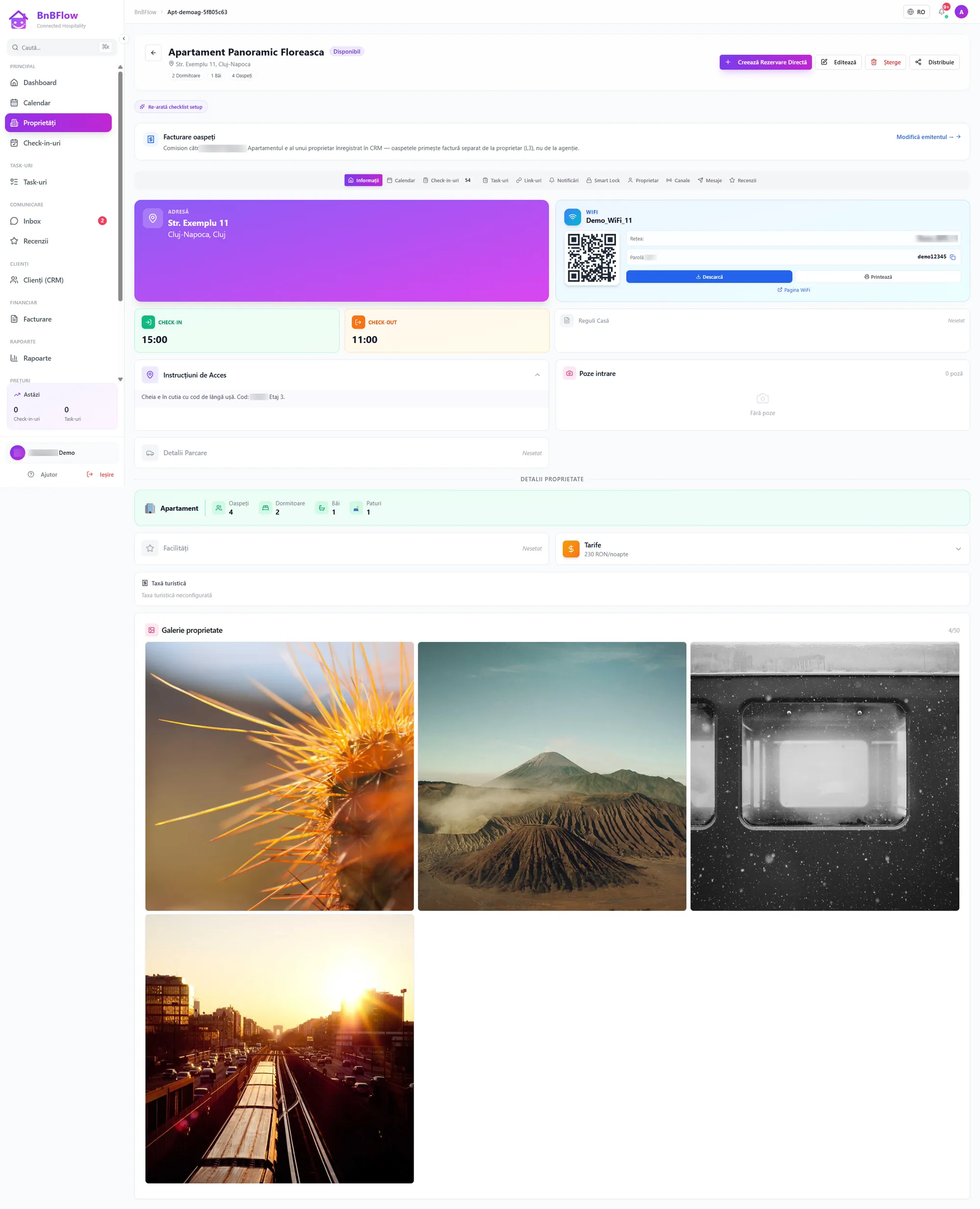
Task: Open the RO language selector
Action: pos(916,12)
